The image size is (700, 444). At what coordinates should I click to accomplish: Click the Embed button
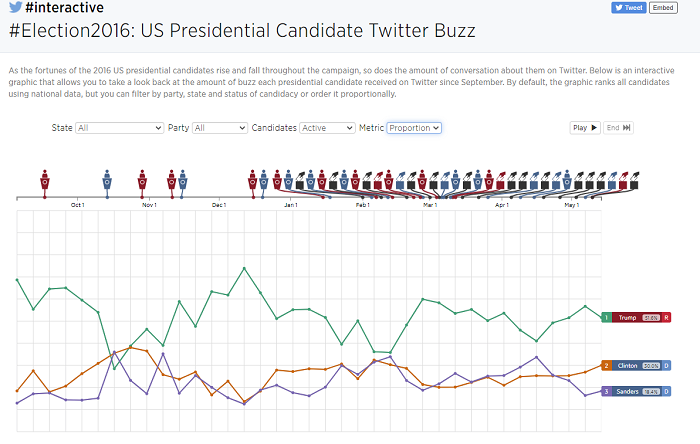tap(663, 7)
